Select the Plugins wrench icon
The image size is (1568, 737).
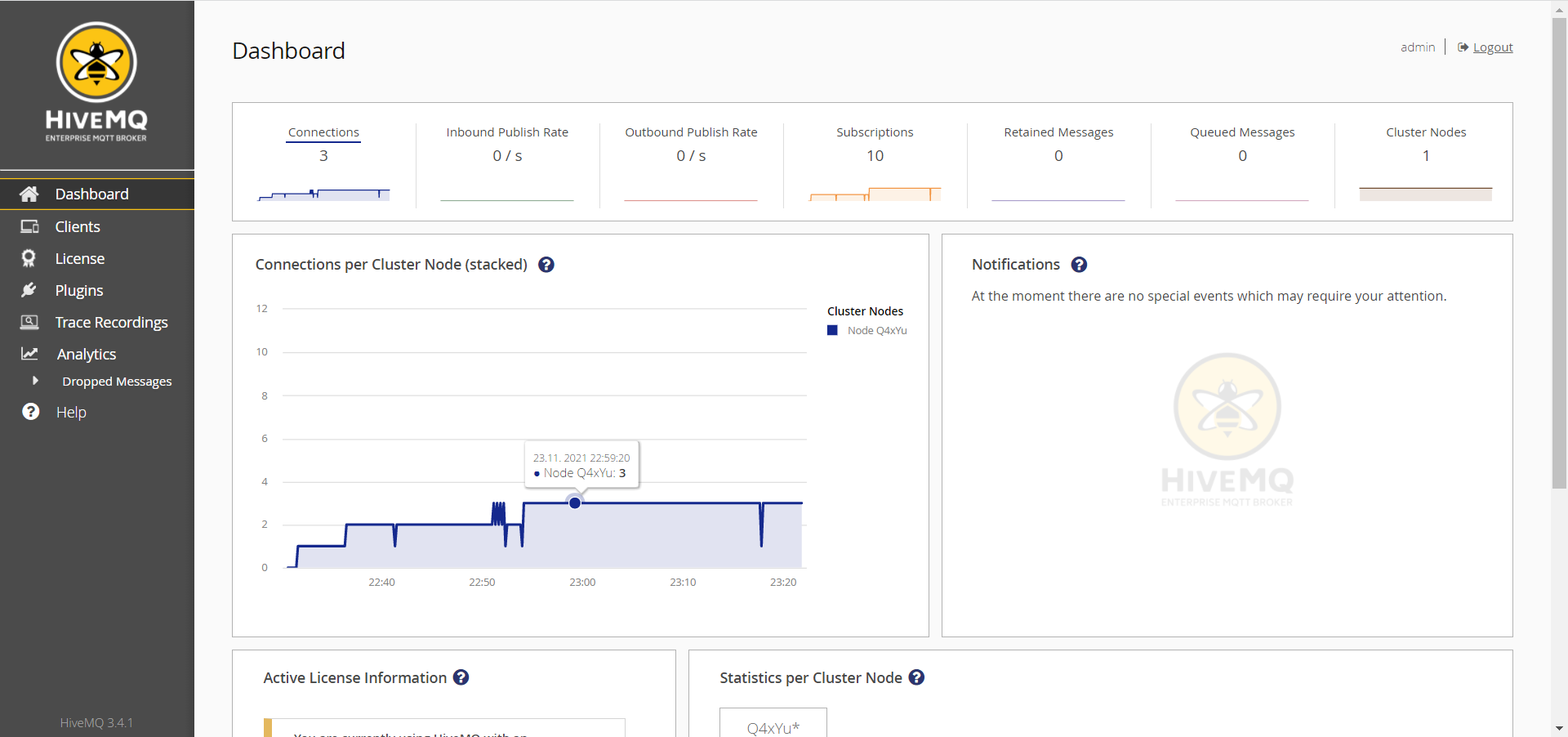pos(29,290)
